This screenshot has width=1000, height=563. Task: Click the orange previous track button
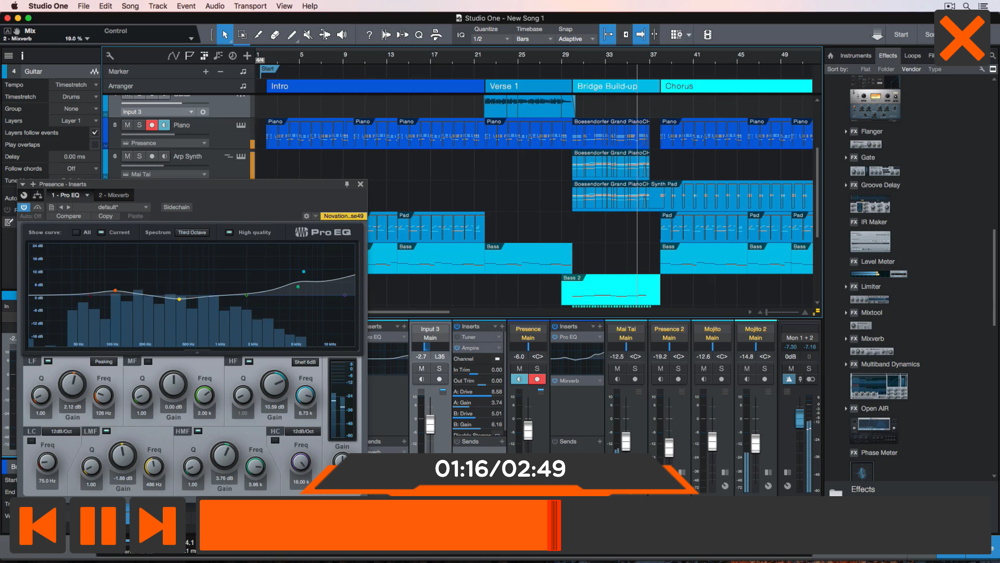pyautogui.click(x=38, y=525)
